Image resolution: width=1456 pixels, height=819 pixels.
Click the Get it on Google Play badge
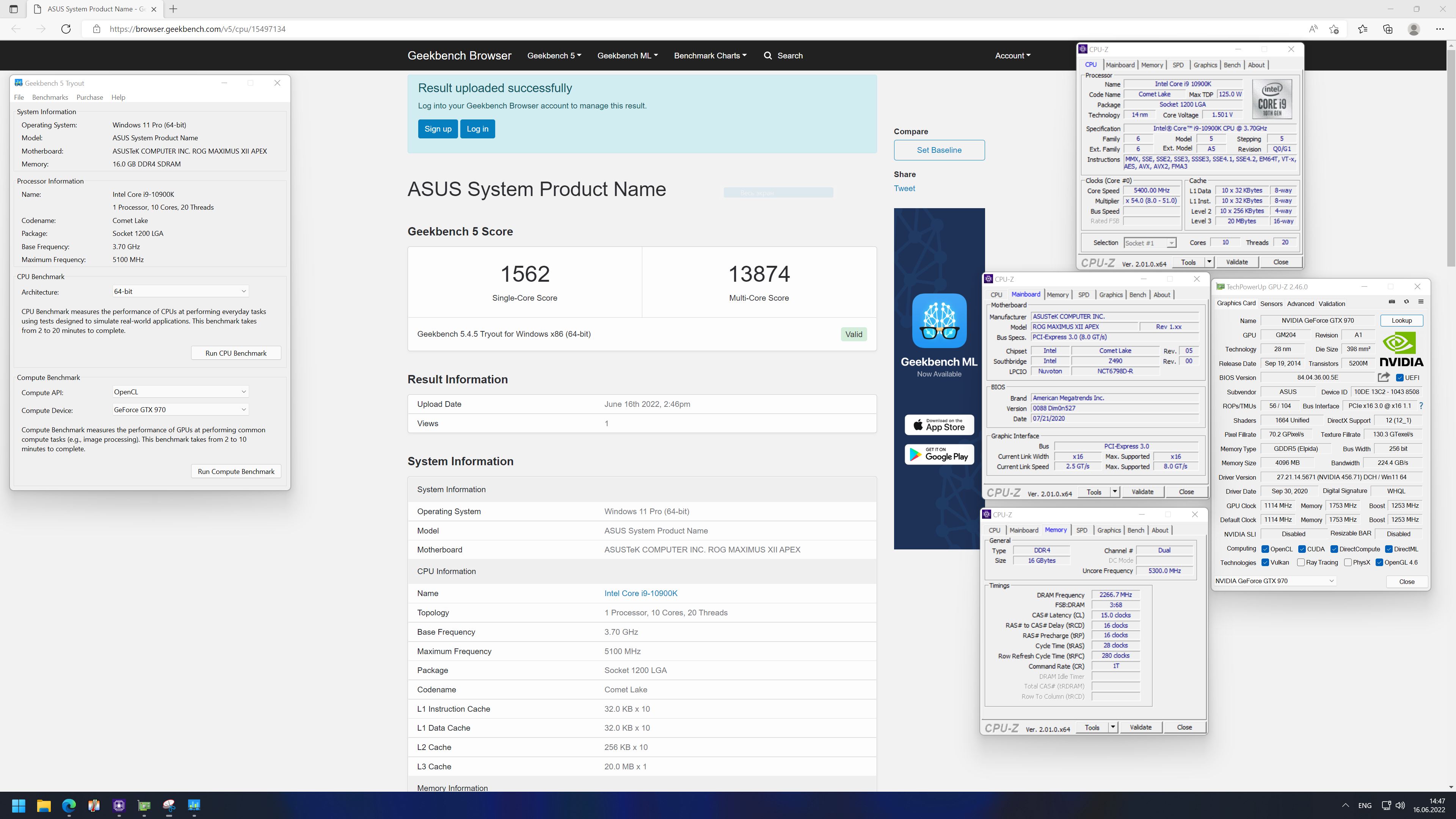[x=940, y=454]
